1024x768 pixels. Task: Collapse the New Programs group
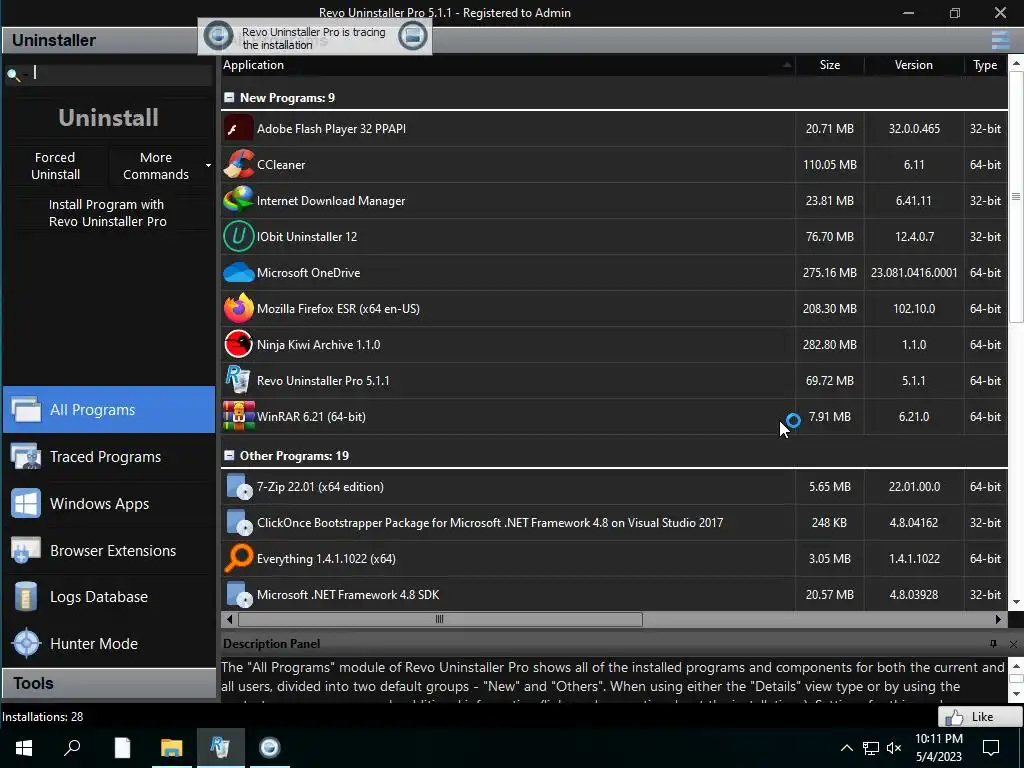(x=229, y=97)
